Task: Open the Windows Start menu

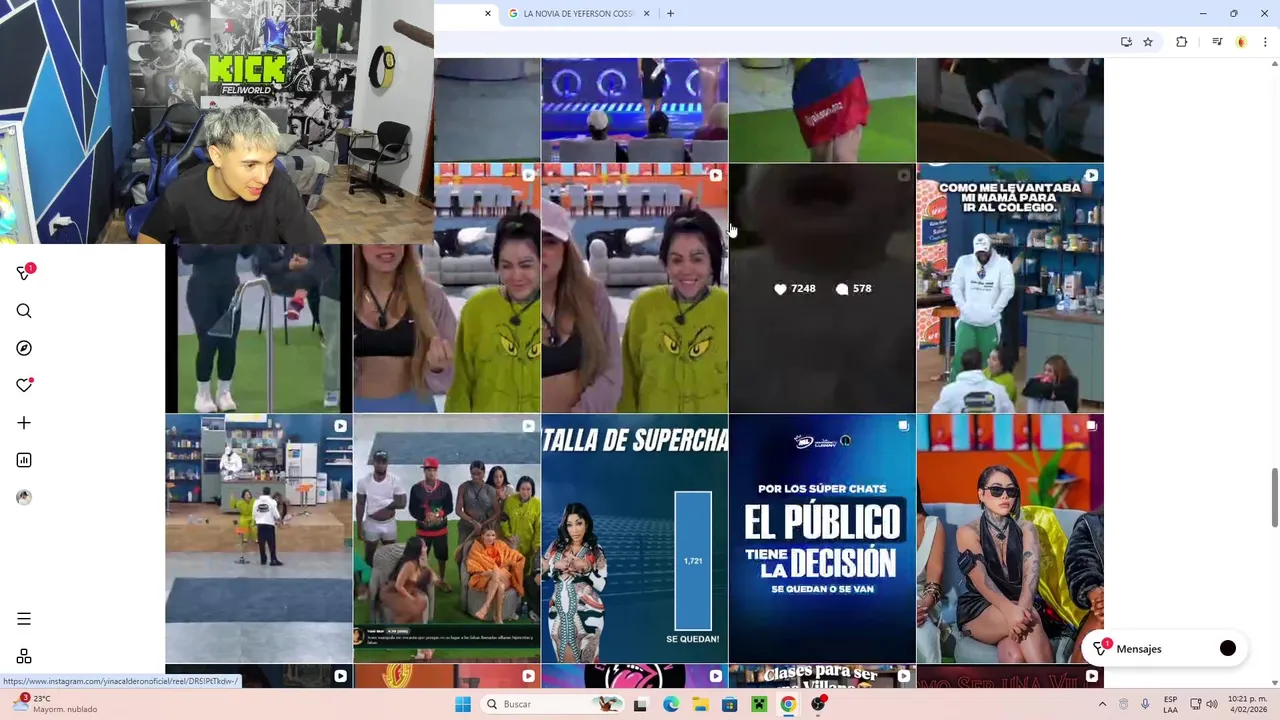Action: (462, 704)
